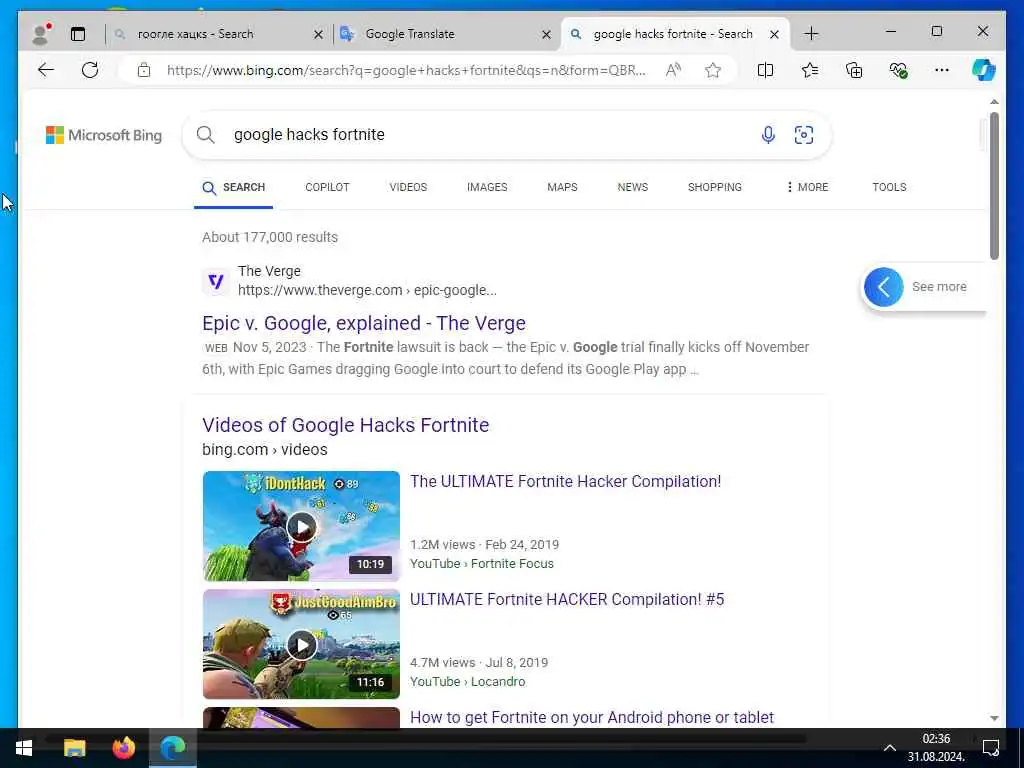This screenshot has width=1024, height=768.
Task: Refresh the Bing search page
Action: coord(90,70)
